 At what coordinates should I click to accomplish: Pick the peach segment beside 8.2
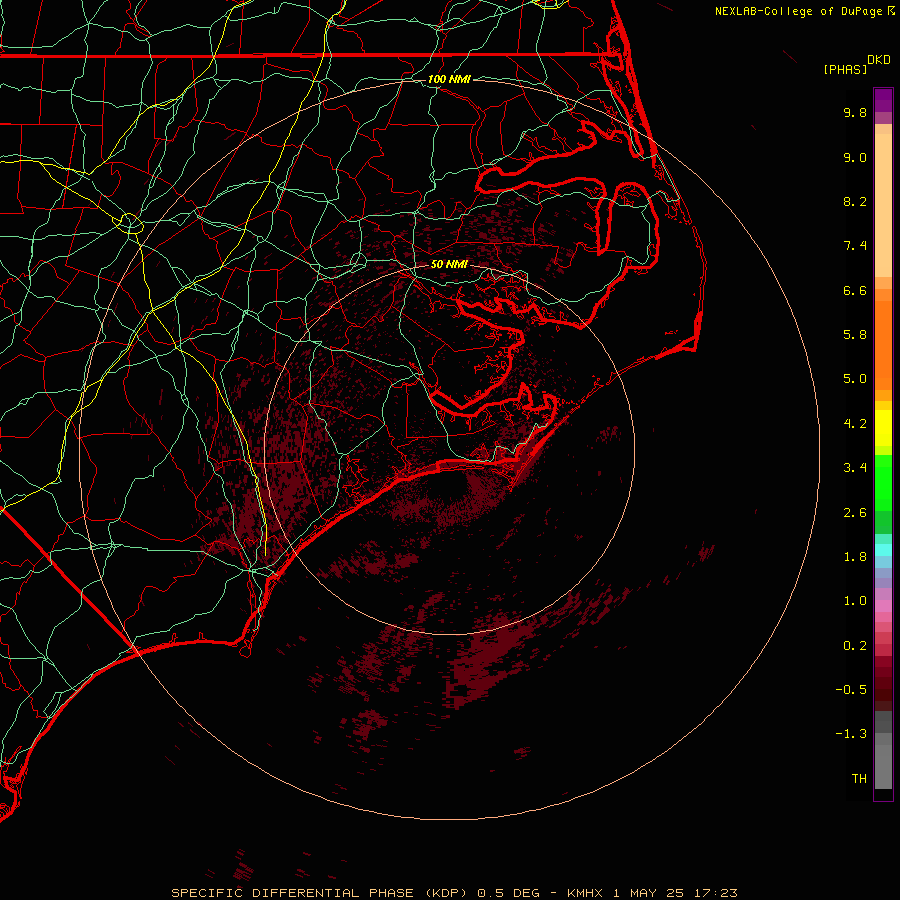coord(883,205)
